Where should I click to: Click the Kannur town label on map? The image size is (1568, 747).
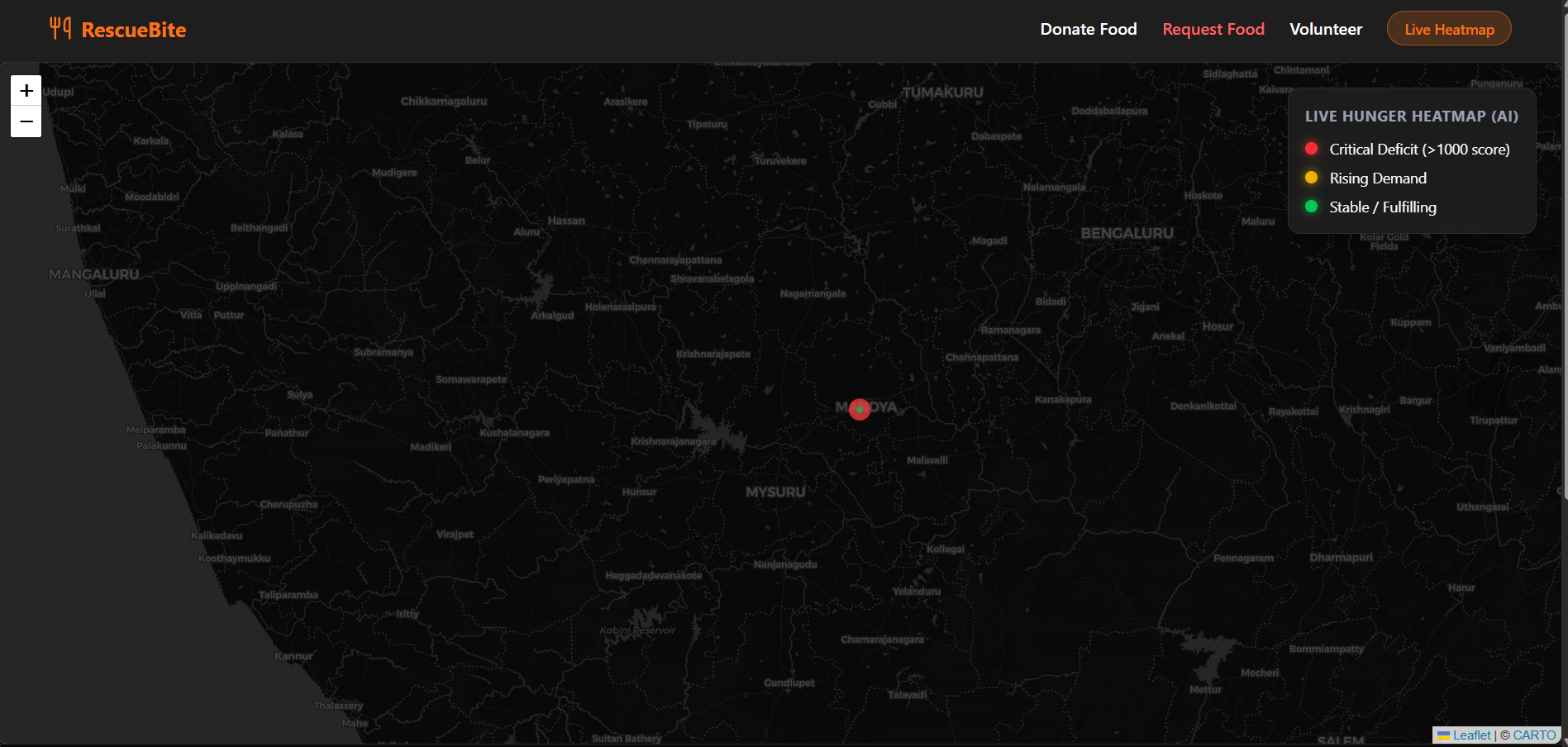(293, 656)
